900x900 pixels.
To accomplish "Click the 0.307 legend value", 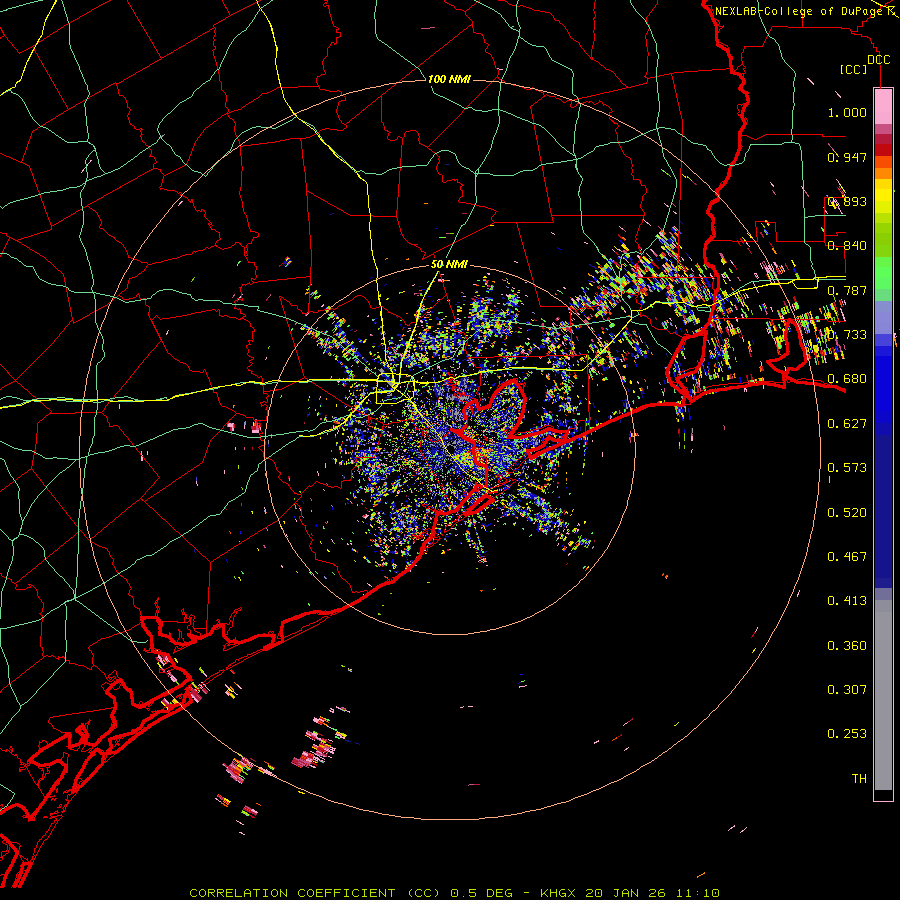I will [x=847, y=689].
